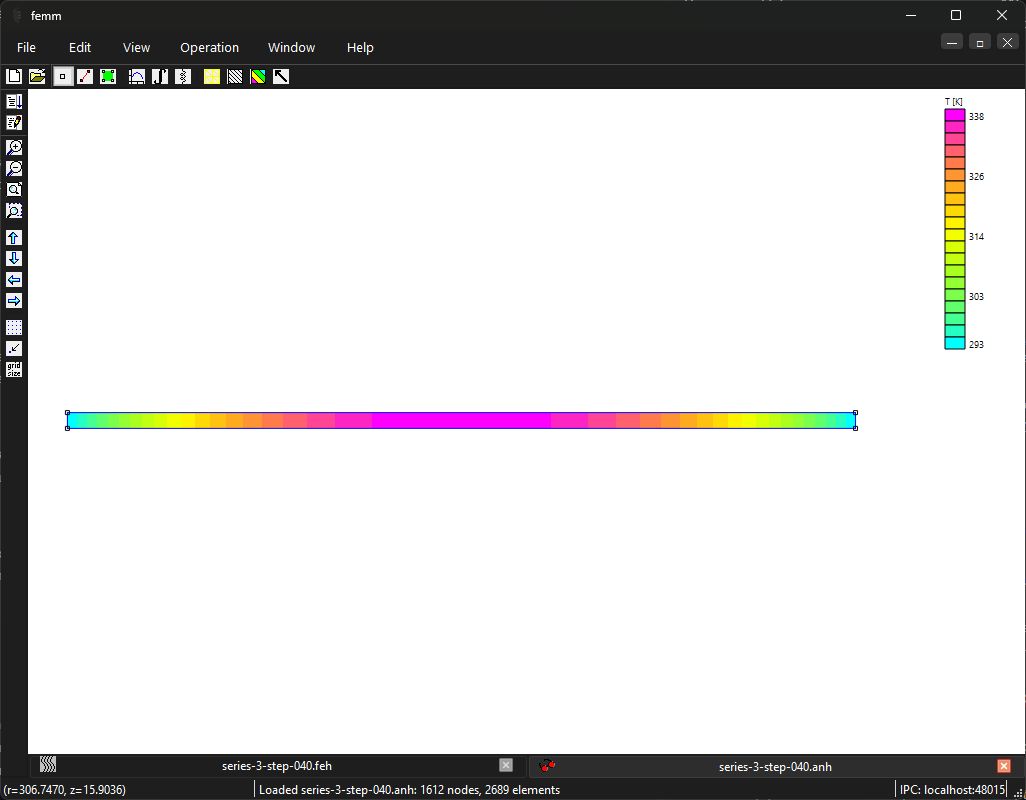The height and width of the screenshot is (800, 1026).
Task: Switch to contour line mode
Action: 85,77
